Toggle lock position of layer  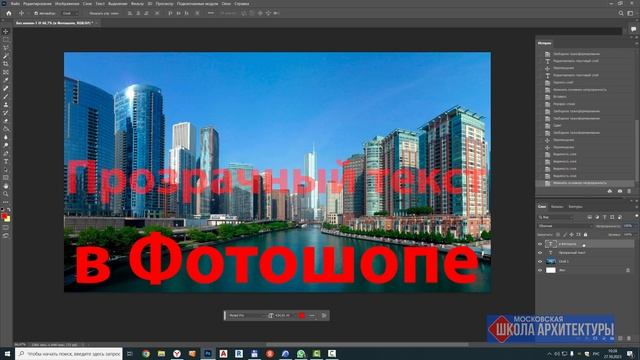(x=571, y=235)
